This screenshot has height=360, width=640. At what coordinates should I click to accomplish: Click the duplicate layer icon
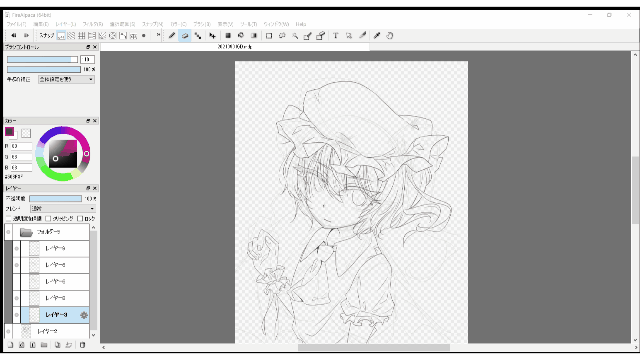(x=58, y=345)
